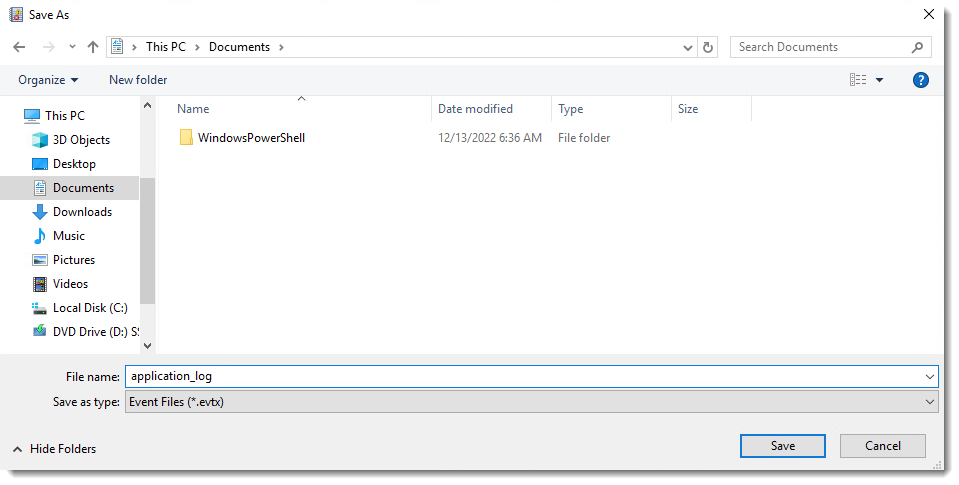Screen dimensions: 959x485
Task: Open view options dropdown arrow
Action: (879, 80)
